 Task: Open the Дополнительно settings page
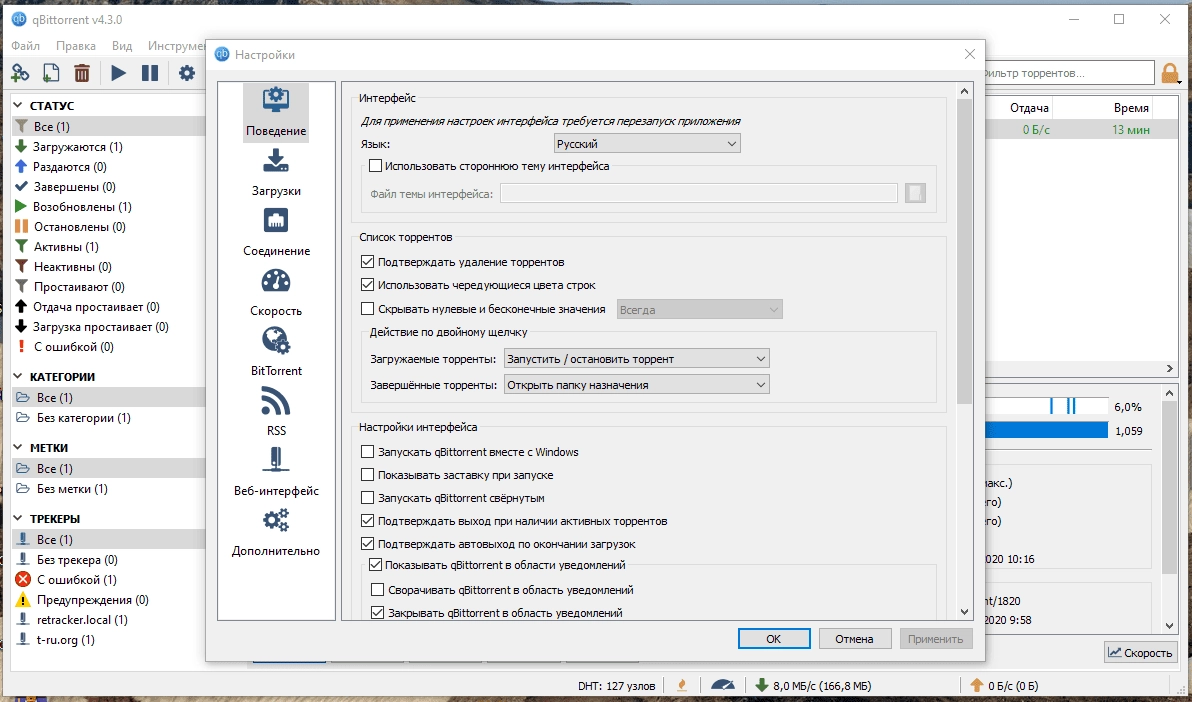276,532
